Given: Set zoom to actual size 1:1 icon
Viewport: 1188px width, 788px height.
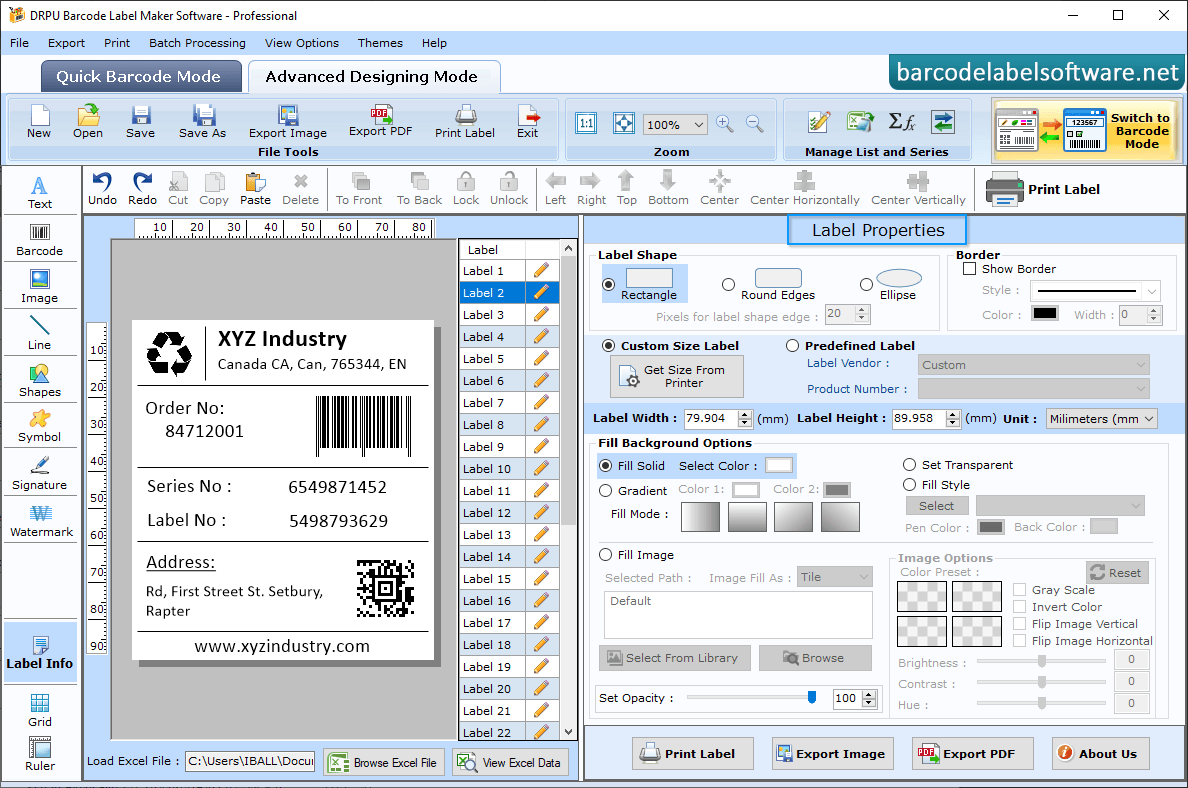Looking at the screenshot, I should pos(586,123).
